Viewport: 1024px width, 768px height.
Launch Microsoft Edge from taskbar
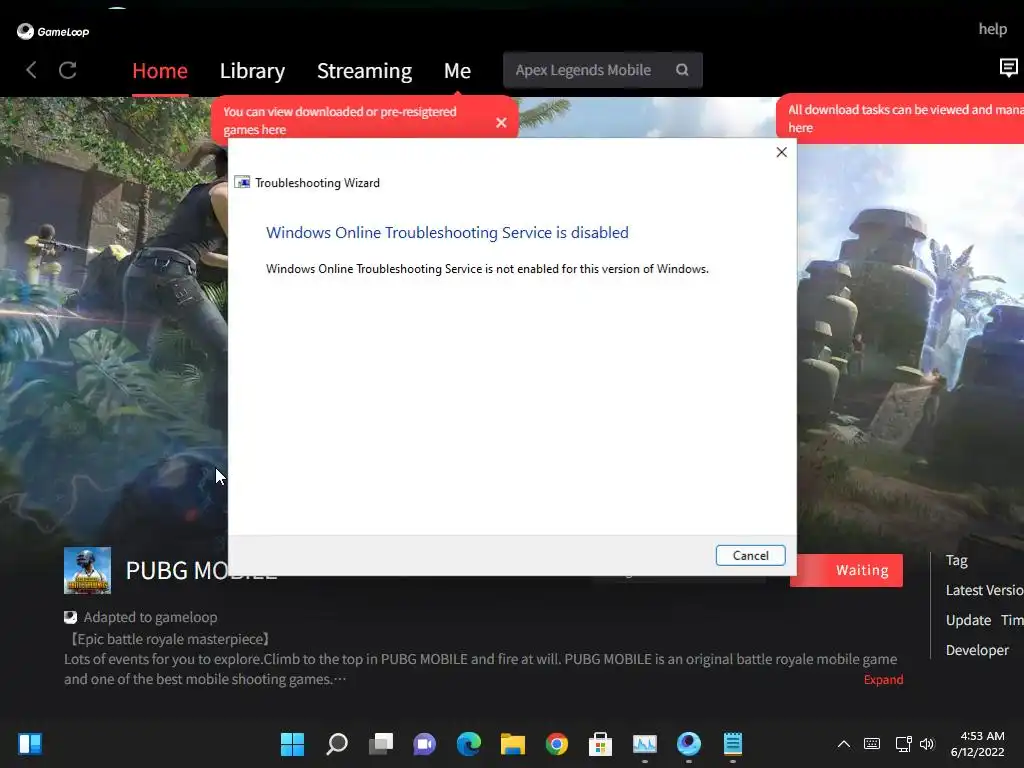[468, 743]
